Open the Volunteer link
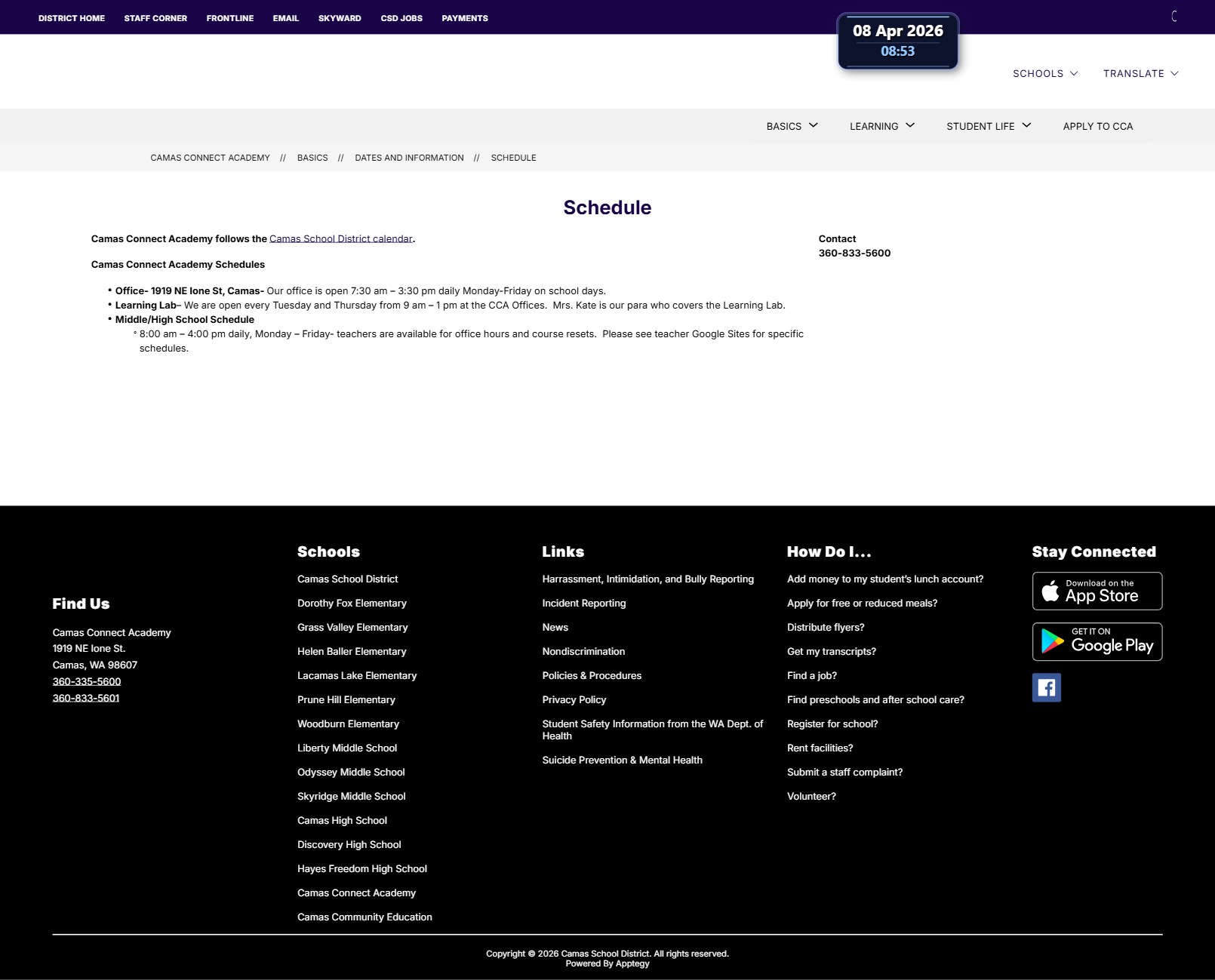 (x=811, y=796)
